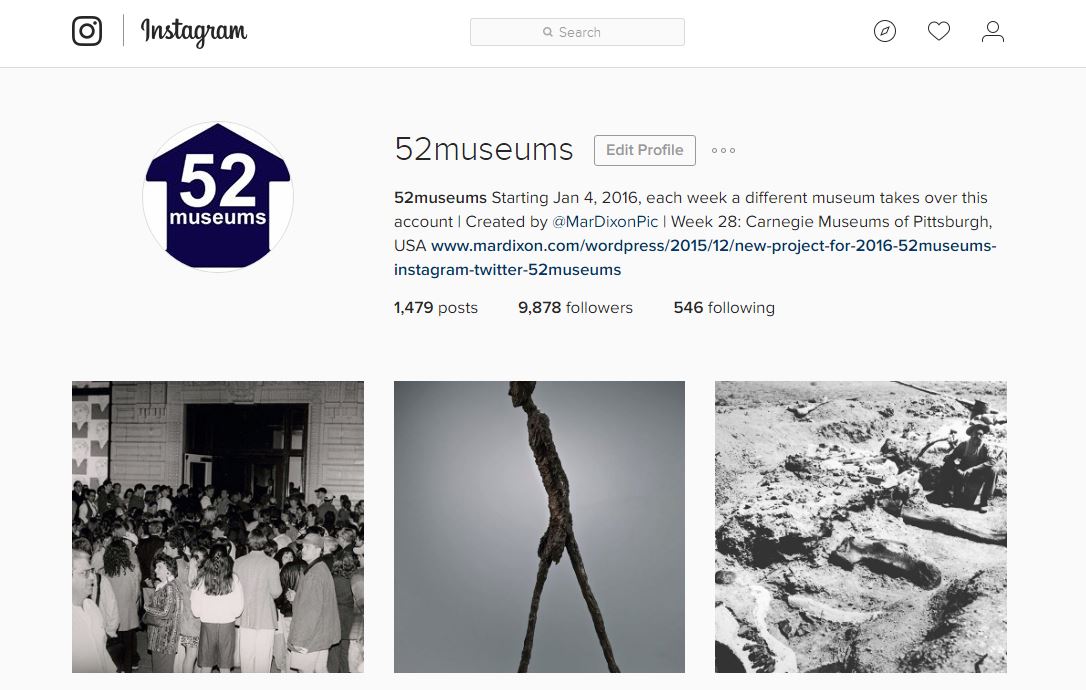Open the walking sculpture photo thumbnail
This screenshot has height=690, width=1086.
pos(539,527)
